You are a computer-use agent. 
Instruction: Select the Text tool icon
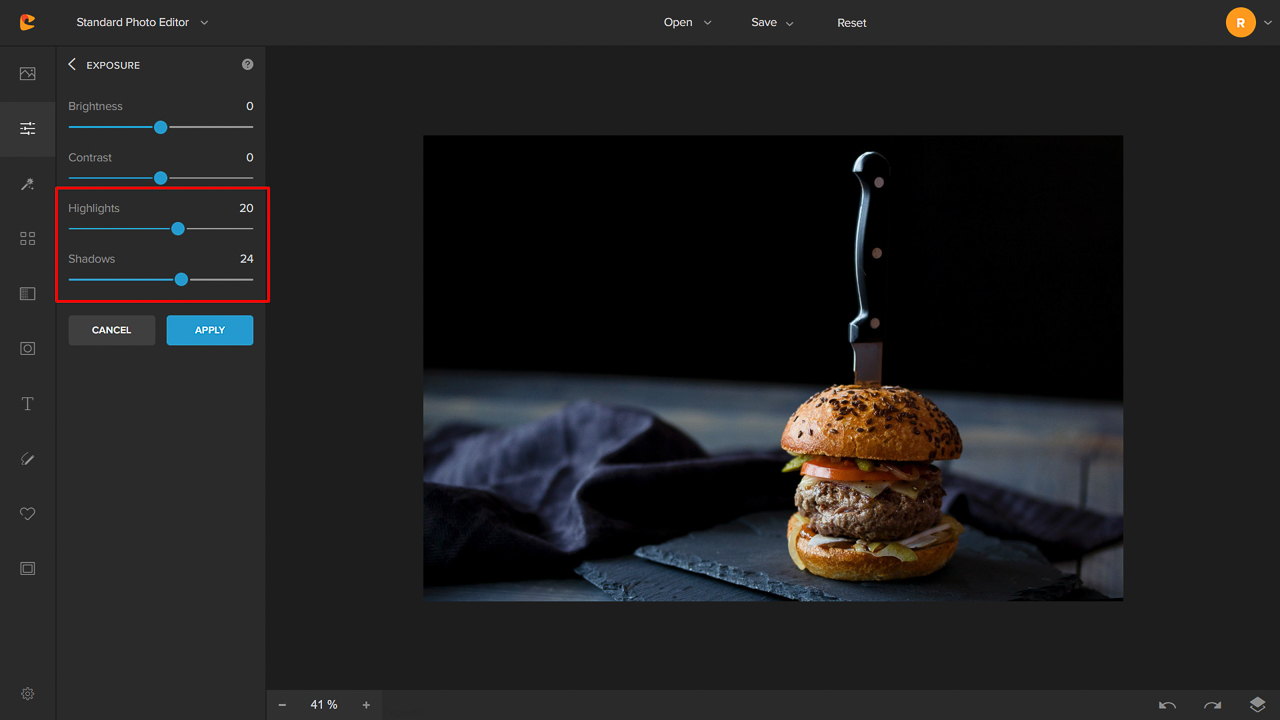point(27,403)
